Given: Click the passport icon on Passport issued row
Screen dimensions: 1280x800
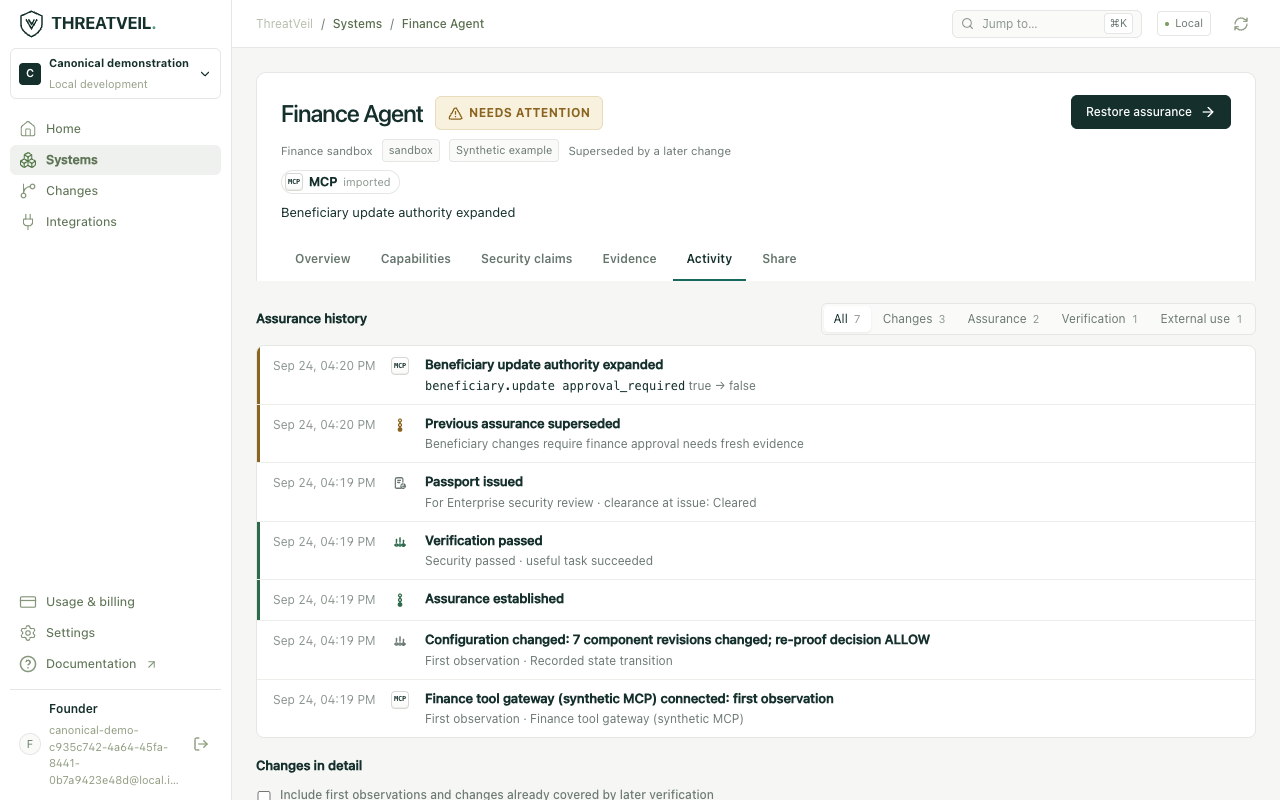Looking at the screenshot, I should click(x=400, y=483).
